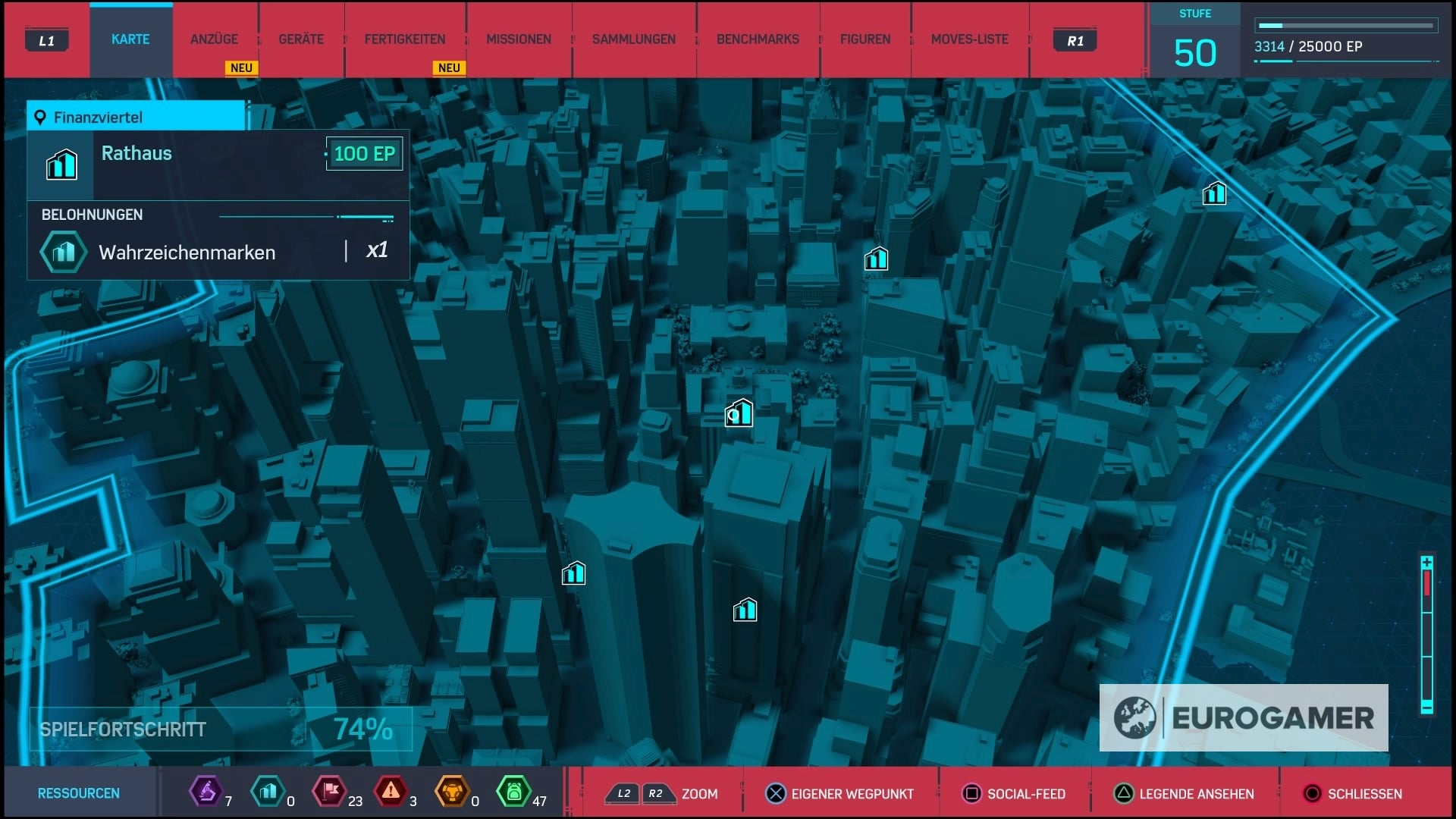Click the zoom slider plus end
Image resolution: width=1456 pixels, height=819 pixels.
coord(1426,563)
